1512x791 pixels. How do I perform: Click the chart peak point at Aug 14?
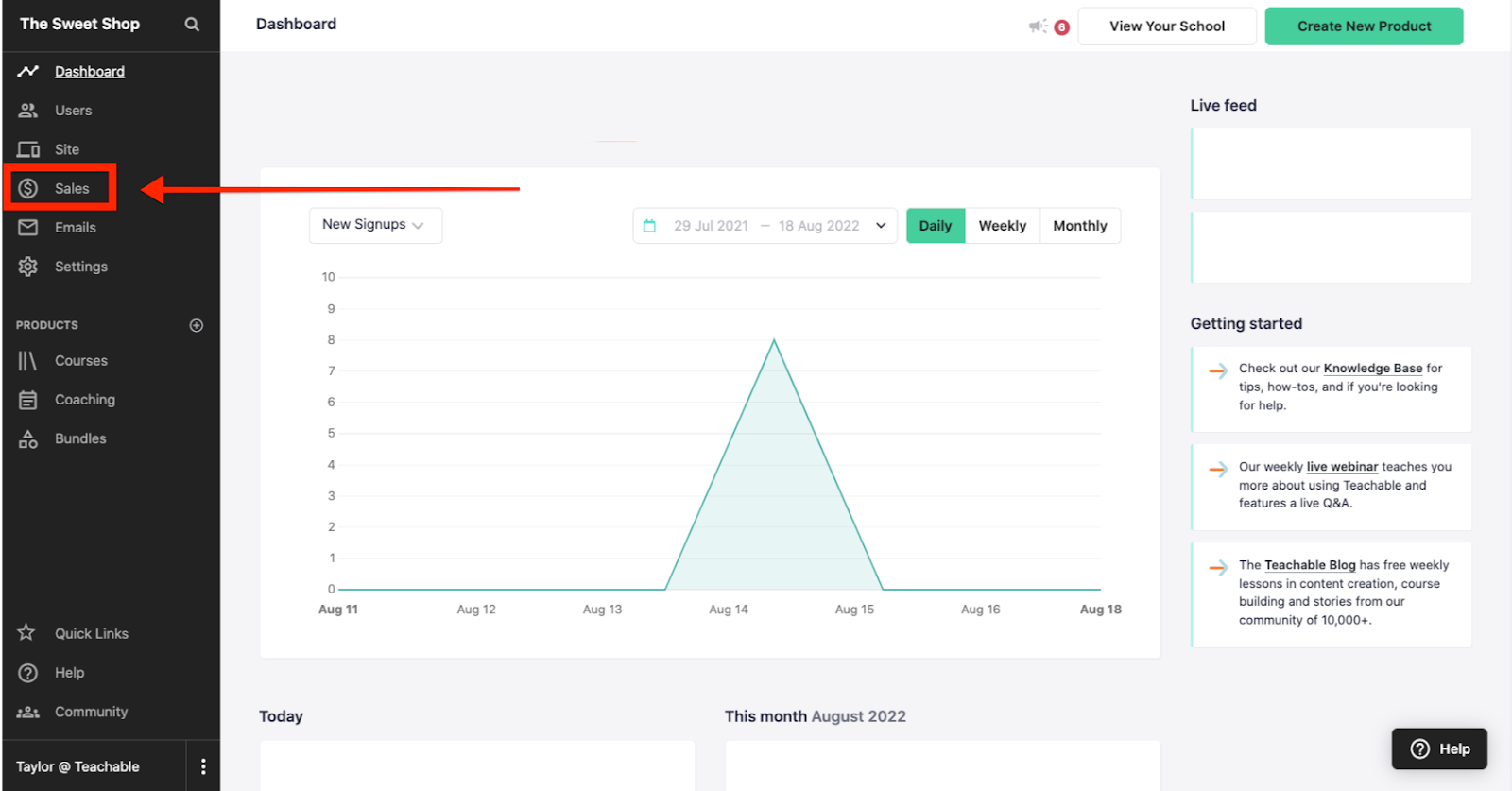tap(774, 339)
